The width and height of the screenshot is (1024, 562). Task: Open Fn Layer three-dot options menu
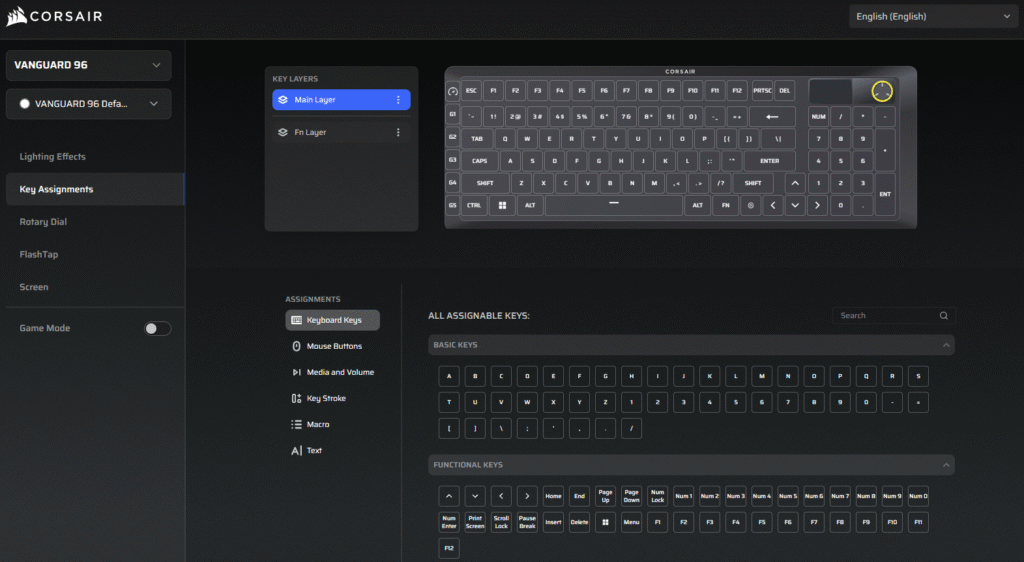(x=398, y=132)
